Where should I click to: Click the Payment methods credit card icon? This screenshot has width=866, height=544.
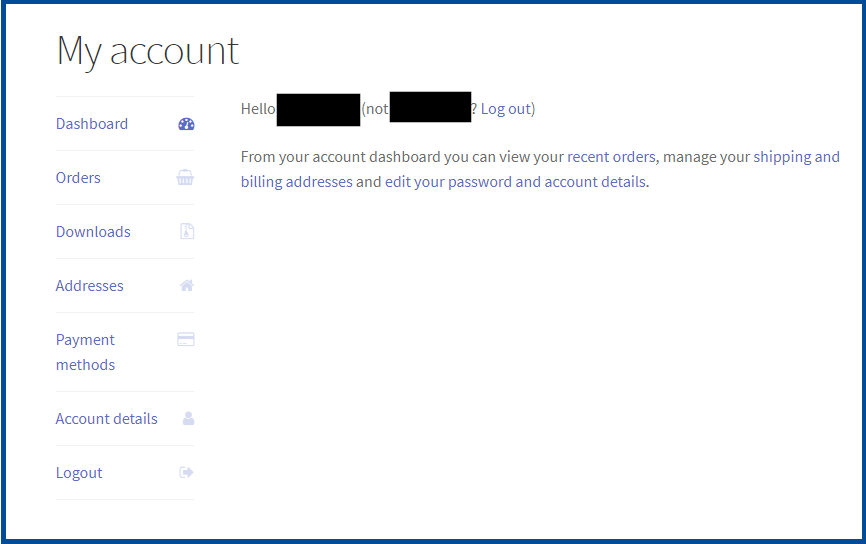pos(186,339)
